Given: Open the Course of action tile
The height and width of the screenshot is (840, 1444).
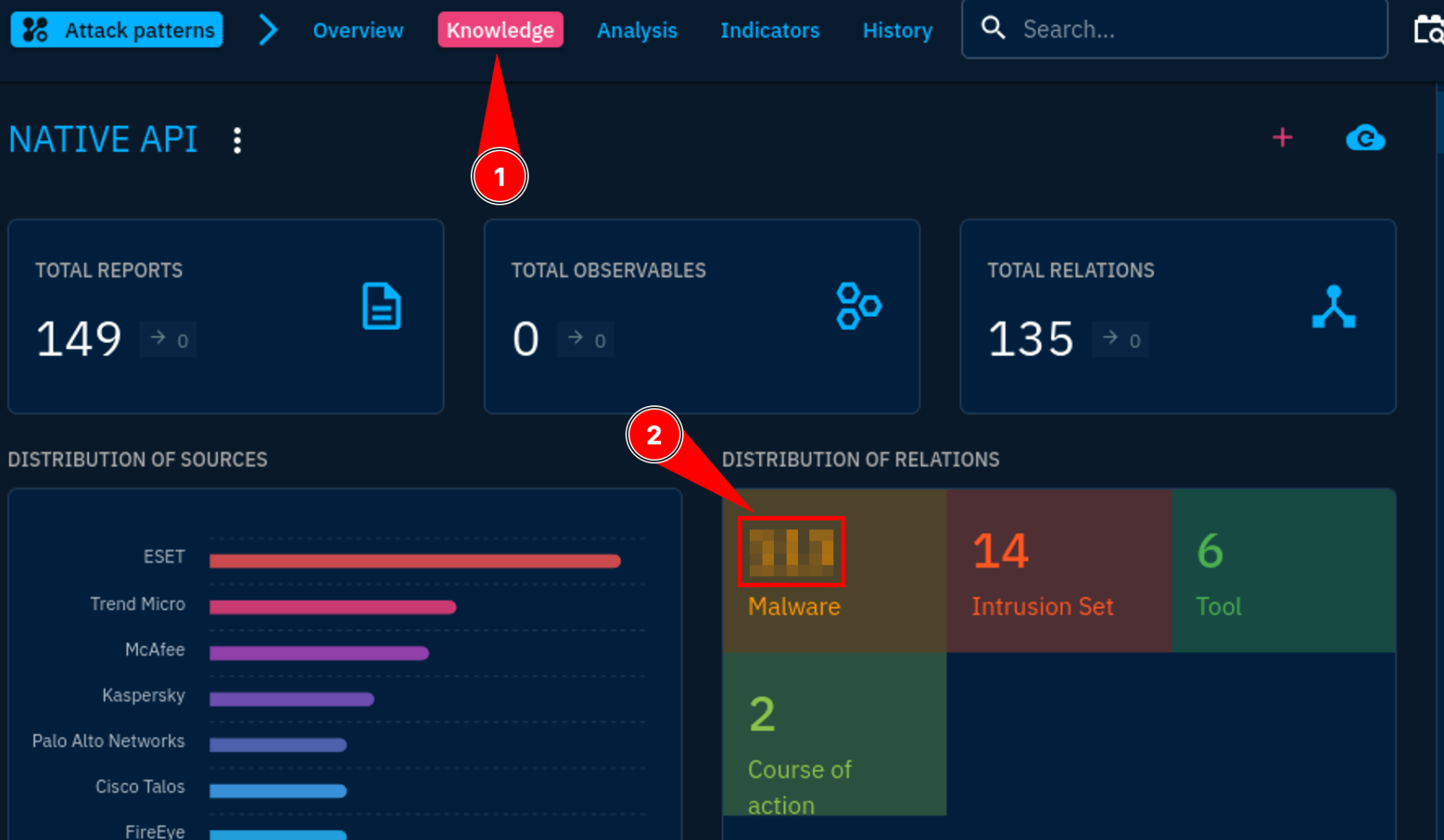Looking at the screenshot, I should 835,734.
